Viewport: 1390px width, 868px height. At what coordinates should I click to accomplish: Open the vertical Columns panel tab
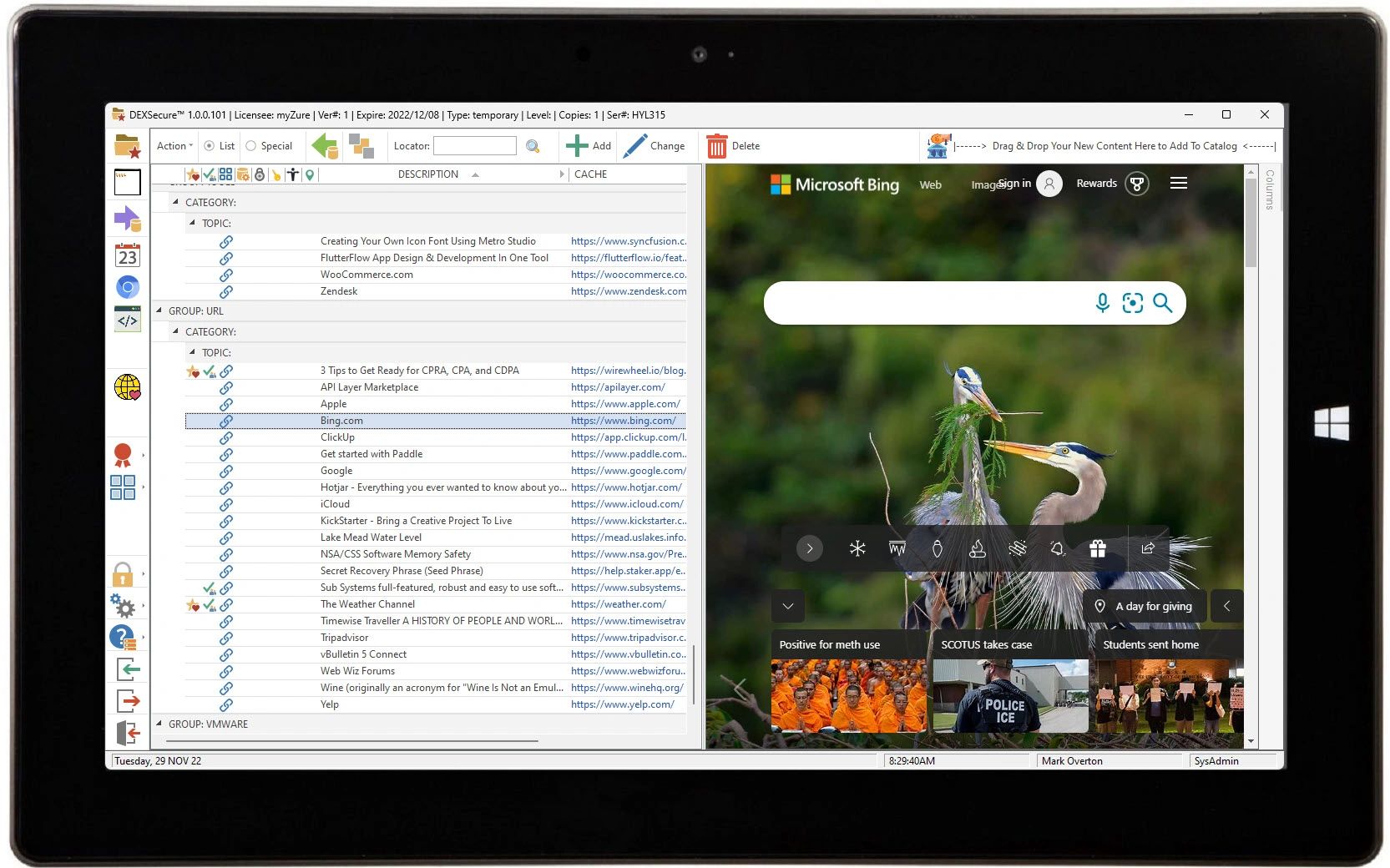coord(1269,189)
